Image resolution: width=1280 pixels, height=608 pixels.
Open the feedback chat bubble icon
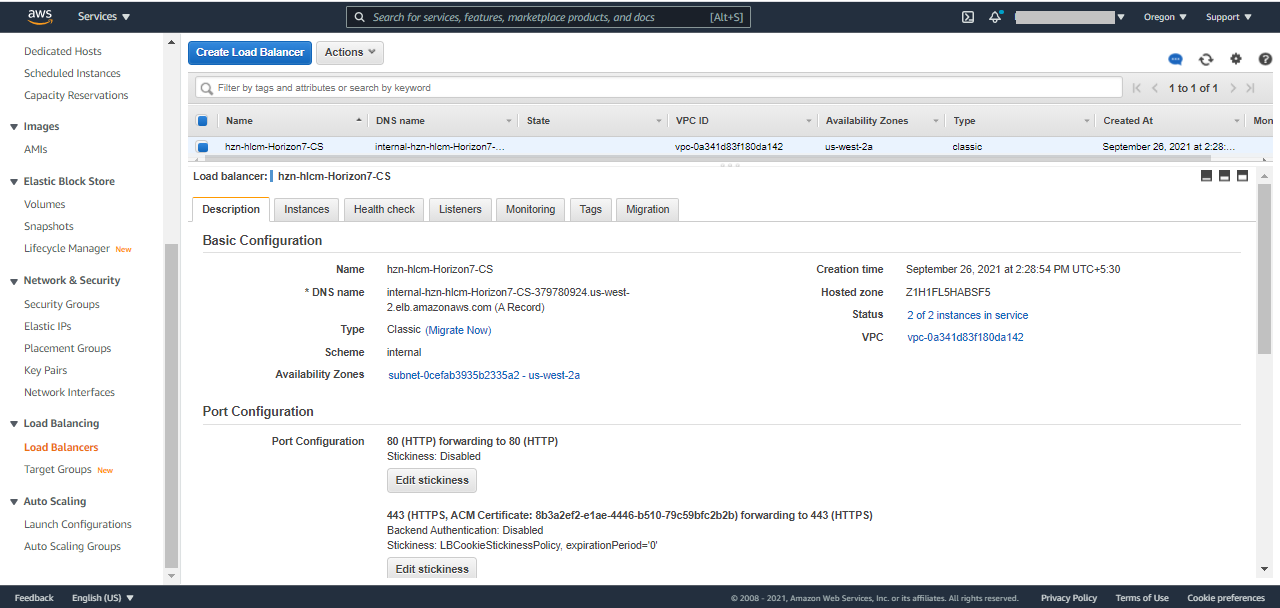pyautogui.click(x=1175, y=59)
